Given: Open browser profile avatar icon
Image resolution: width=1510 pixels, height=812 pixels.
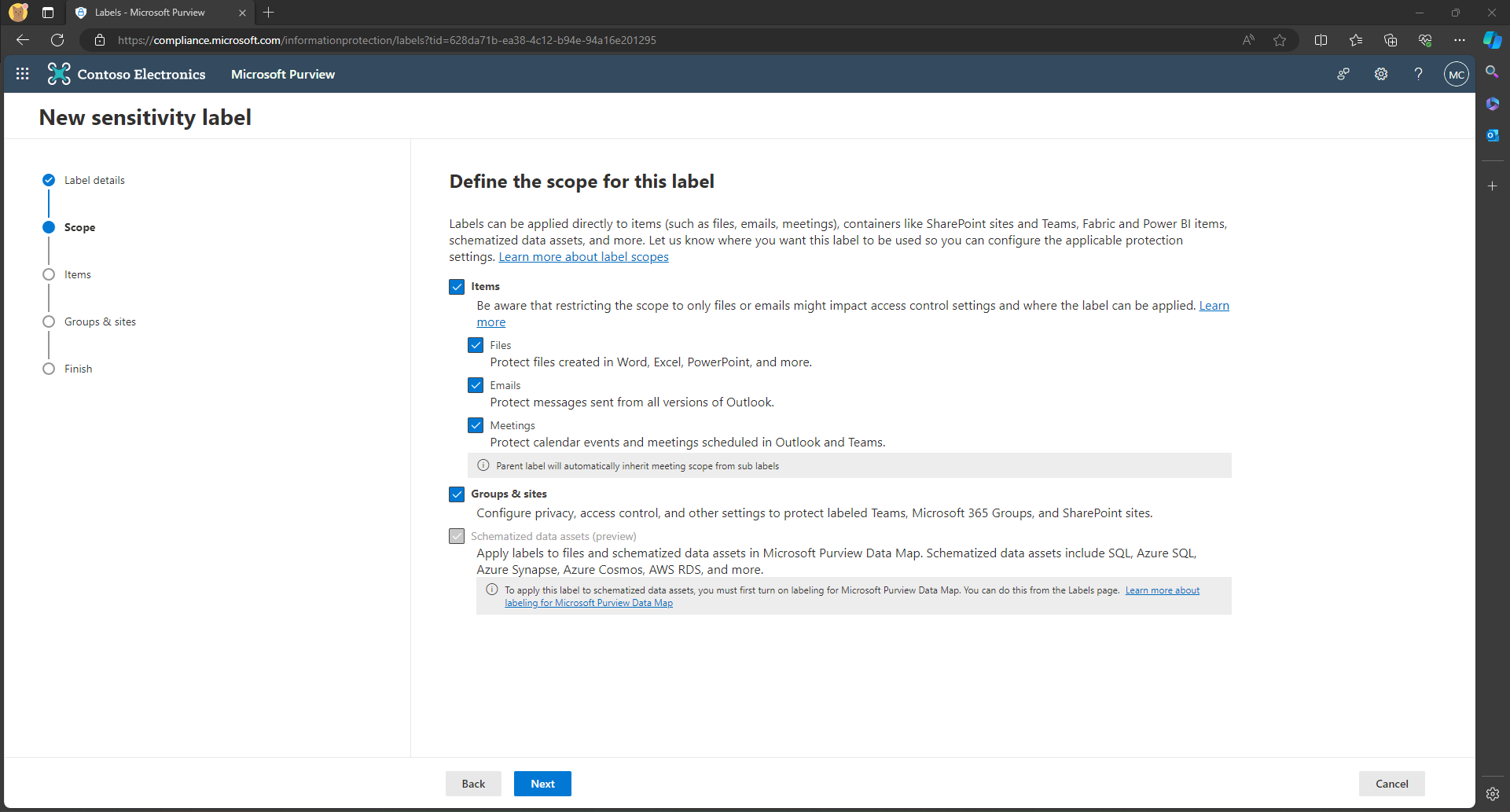Looking at the screenshot, I should [x=18, y=13].
